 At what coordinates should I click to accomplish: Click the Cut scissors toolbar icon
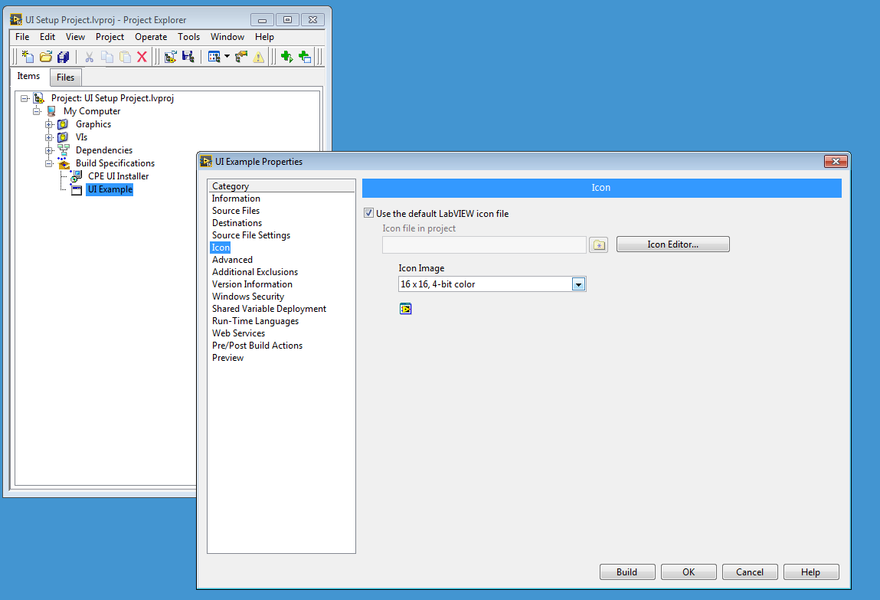(89, 57)
